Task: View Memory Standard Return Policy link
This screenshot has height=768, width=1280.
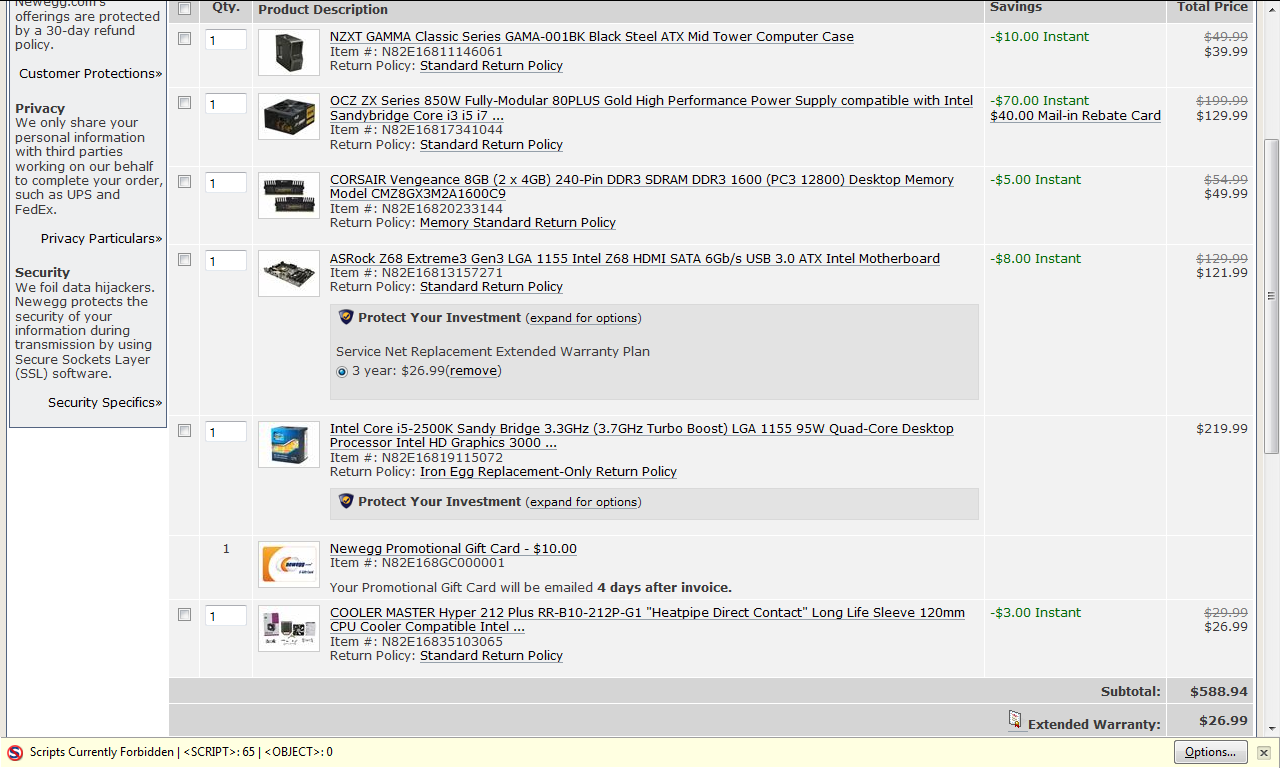Action: (518, 223)
